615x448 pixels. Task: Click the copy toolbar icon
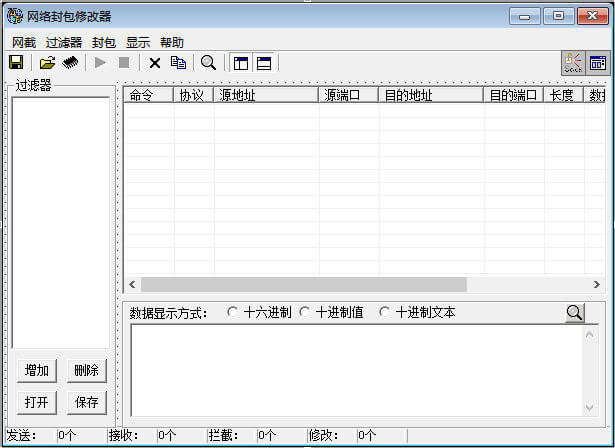178,63
